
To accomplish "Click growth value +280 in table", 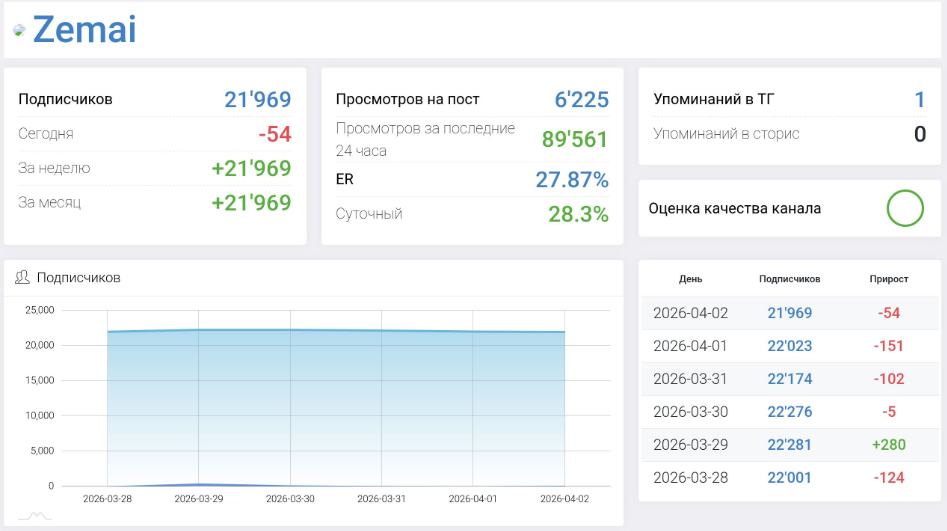I will 889,445.
